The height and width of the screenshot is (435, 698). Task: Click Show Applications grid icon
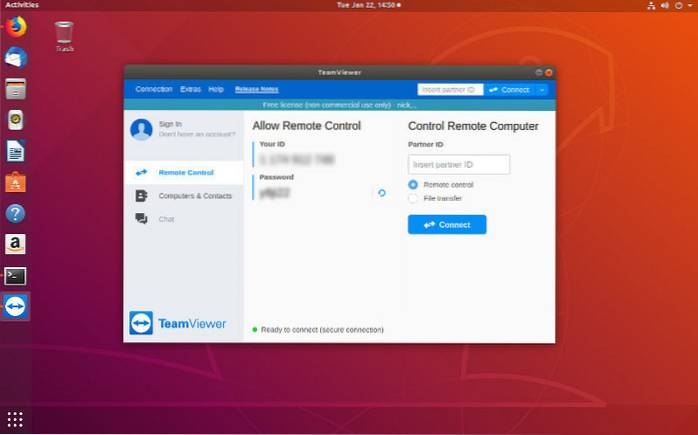pos(15,418)
